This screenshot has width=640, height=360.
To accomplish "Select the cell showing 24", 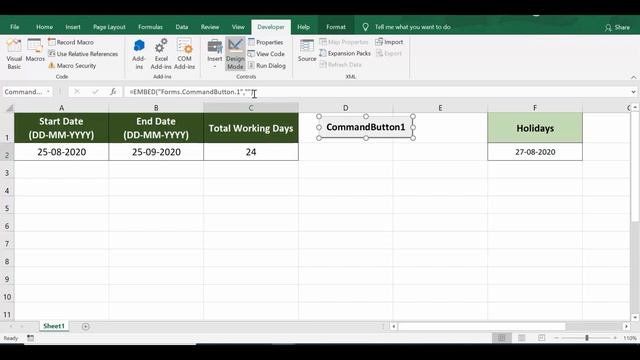I will click(251, 152).
